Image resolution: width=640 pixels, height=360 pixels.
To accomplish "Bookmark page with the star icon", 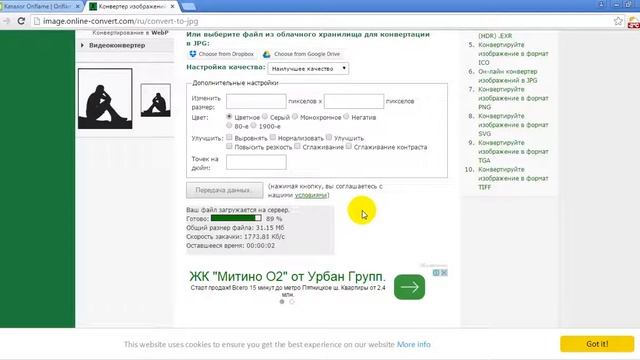I will click(x=618, y=21).
